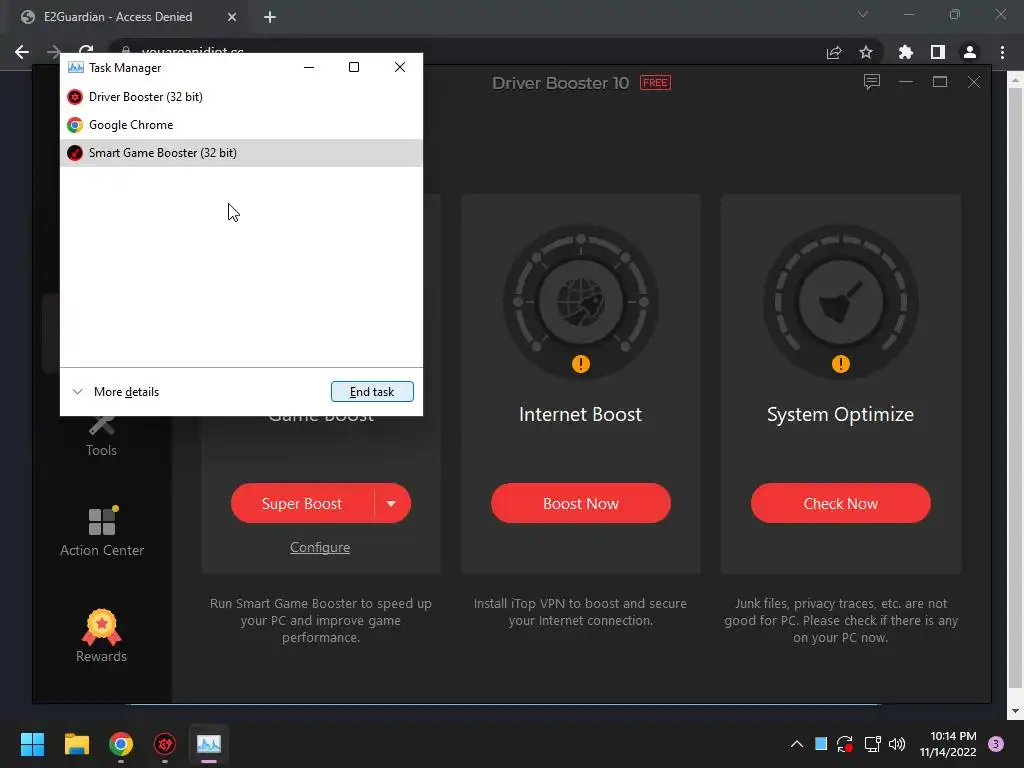Click the Chrome icon in Task Manager list
The image size is (1024, 768).
pos(75,125)
